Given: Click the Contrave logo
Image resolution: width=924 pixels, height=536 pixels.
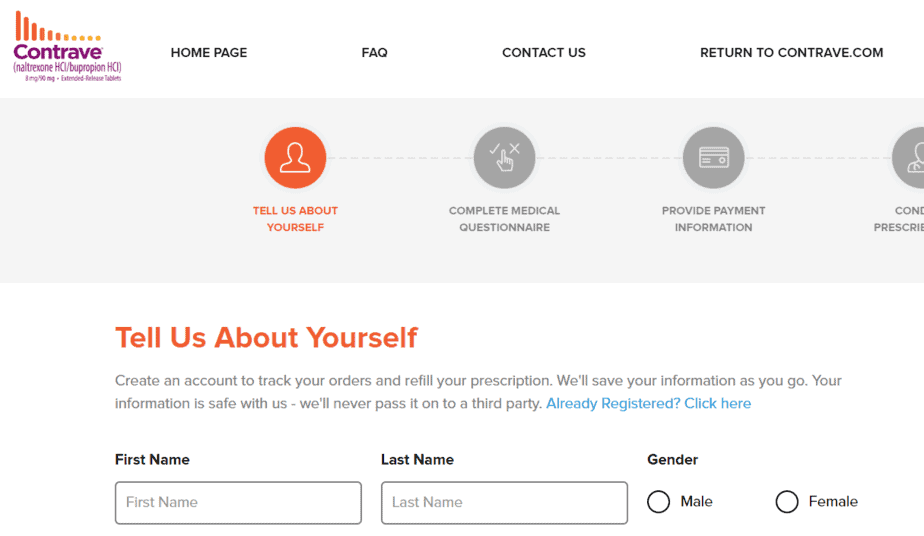Looking at the screenshot, I should [x=68, y=48].
